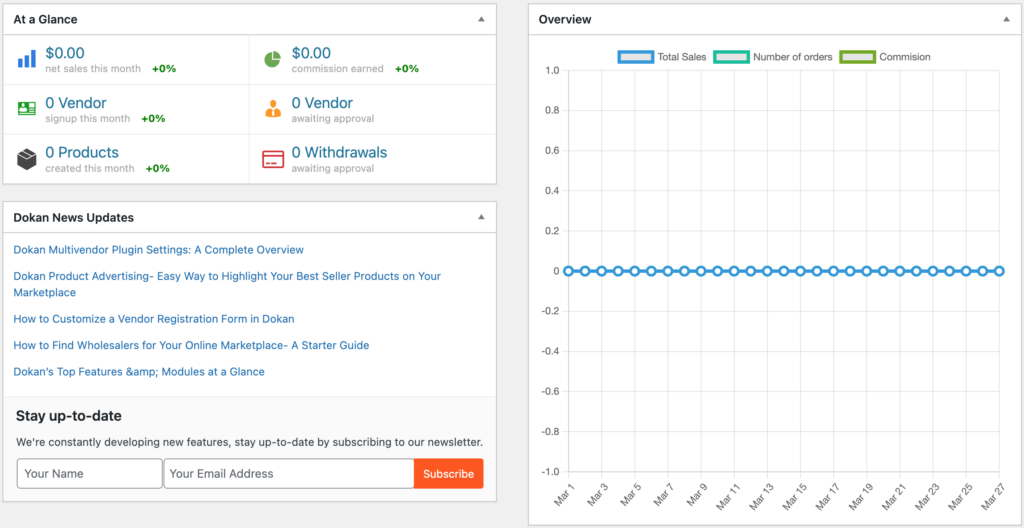This screenshot has width=1024, height=528.
Task: Click the Your Email Address input field
Action: coord(289,474)
